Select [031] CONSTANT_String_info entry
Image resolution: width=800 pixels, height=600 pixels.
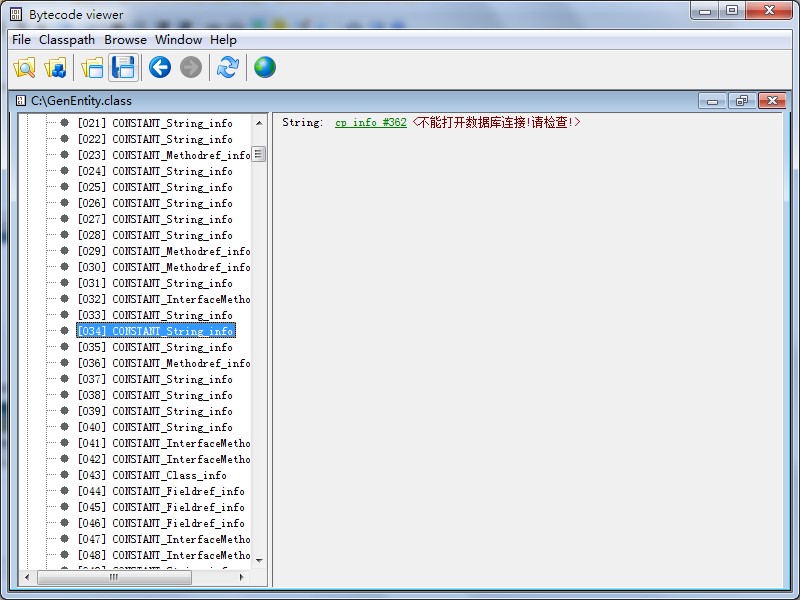155,283
